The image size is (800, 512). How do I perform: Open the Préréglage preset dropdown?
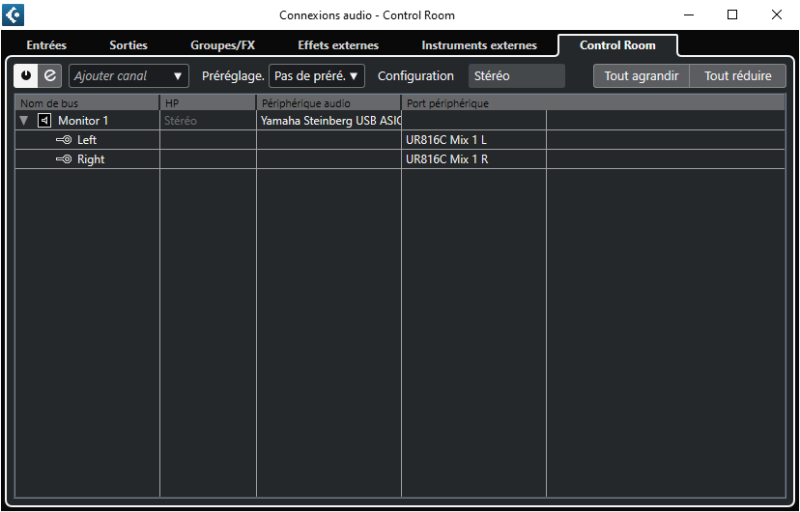tap(317, 76)
